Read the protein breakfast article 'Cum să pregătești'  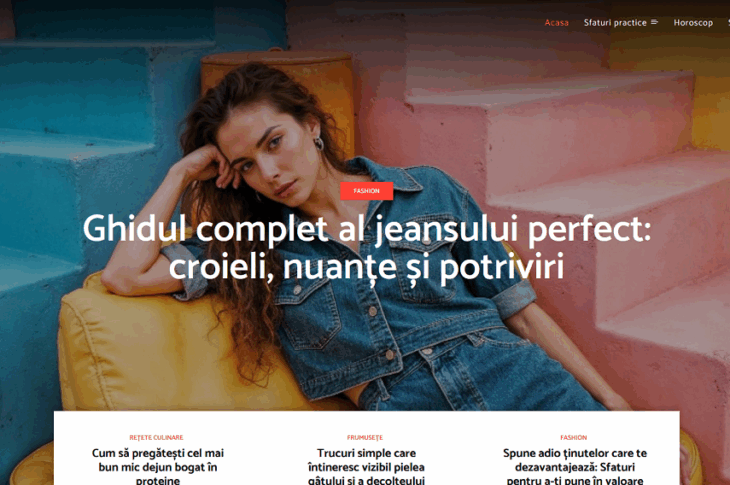coord(158,466)
